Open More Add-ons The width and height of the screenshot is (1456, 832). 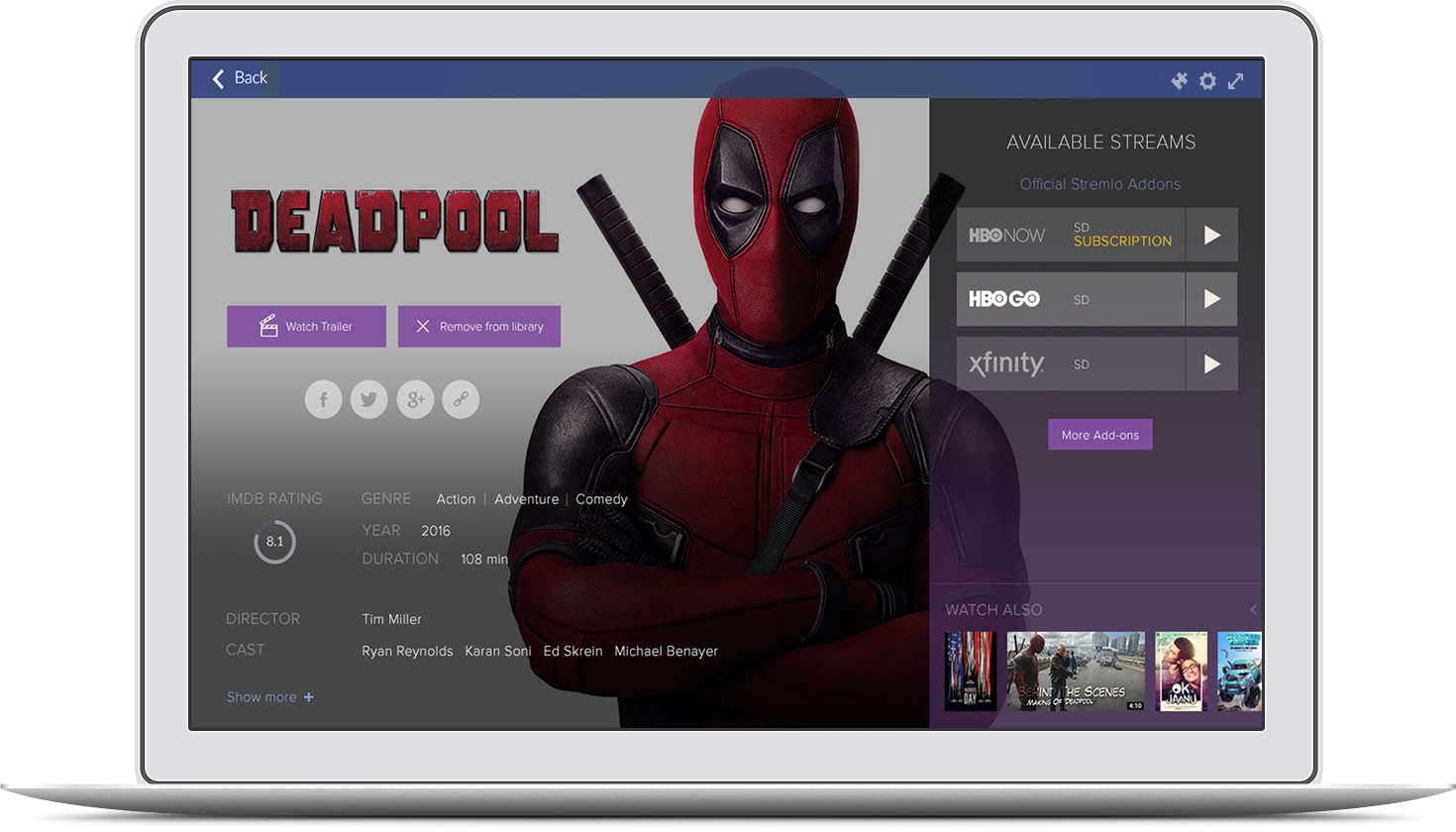(x=1100, y=435)
